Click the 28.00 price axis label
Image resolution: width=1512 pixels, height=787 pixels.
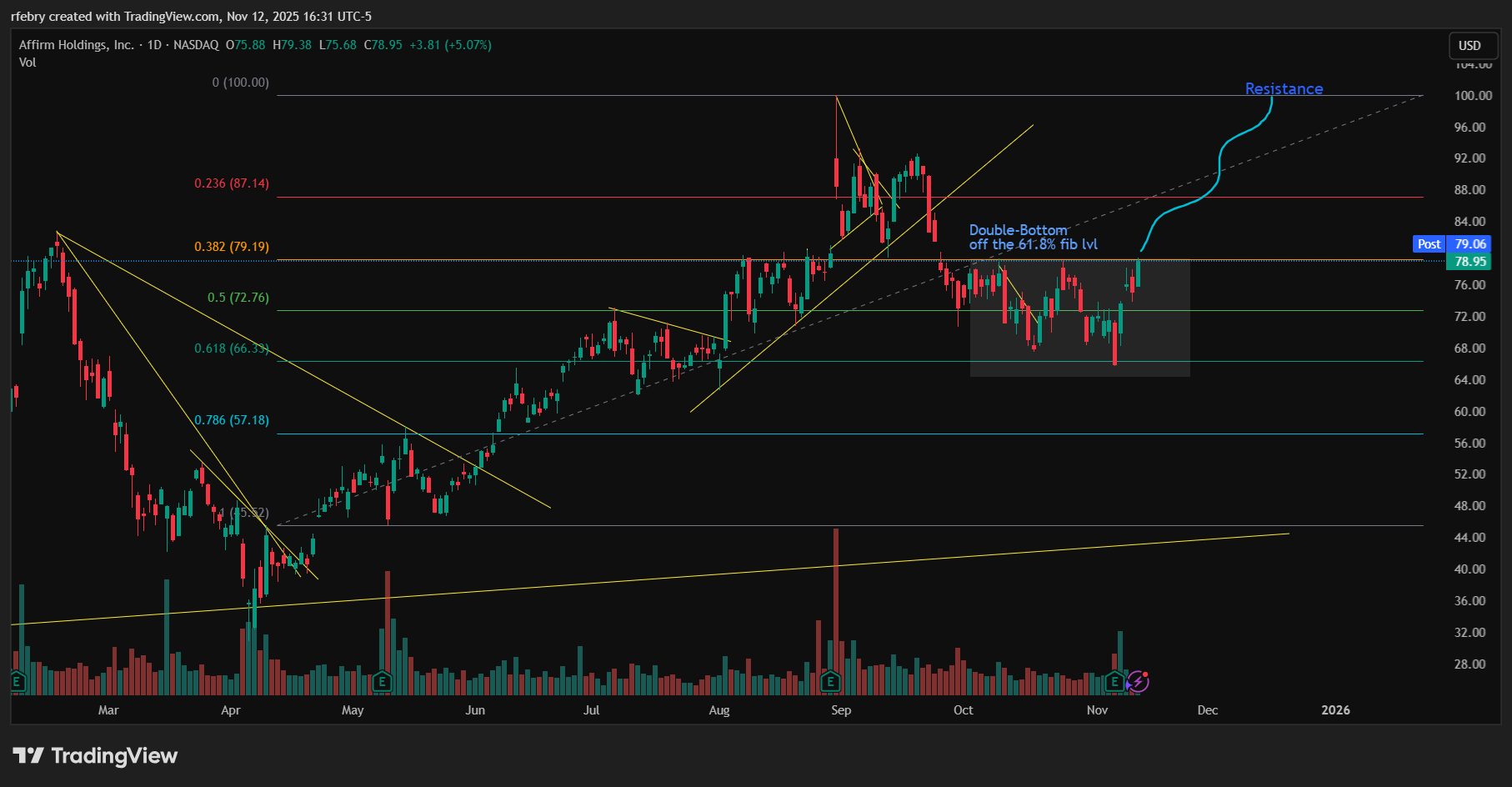click(x=1470, y=664)
